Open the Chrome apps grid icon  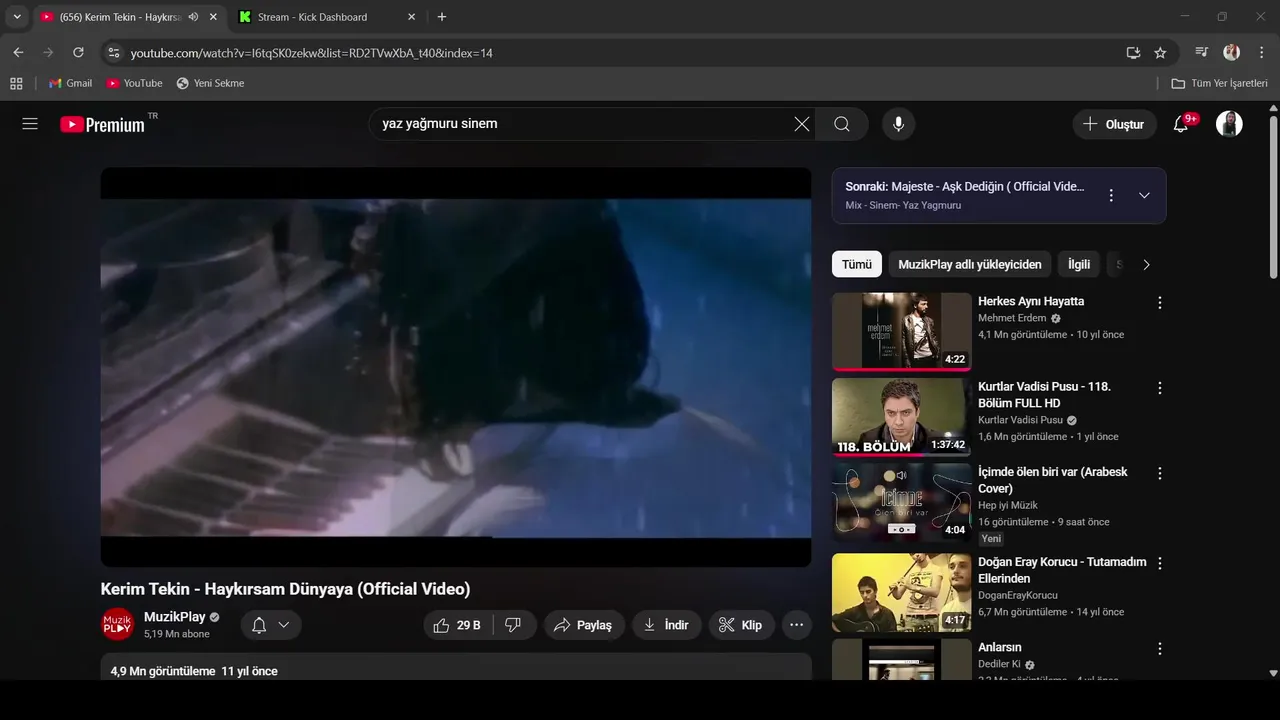coord(16,83)
